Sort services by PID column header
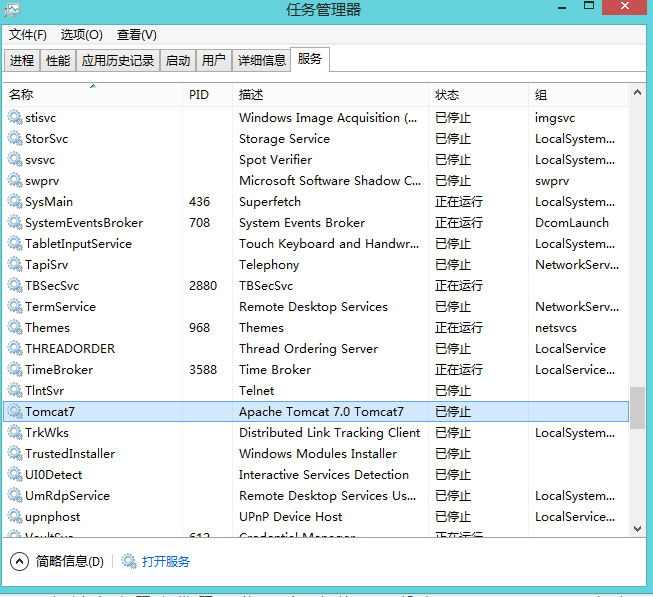The image size is (653, 597). click(x=199, y=95)
